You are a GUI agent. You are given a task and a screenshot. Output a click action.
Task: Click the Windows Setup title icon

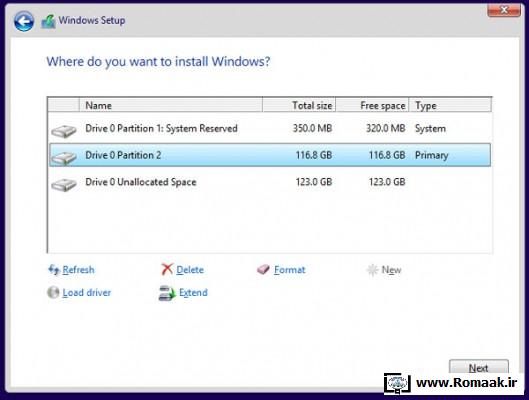point(48,22)
